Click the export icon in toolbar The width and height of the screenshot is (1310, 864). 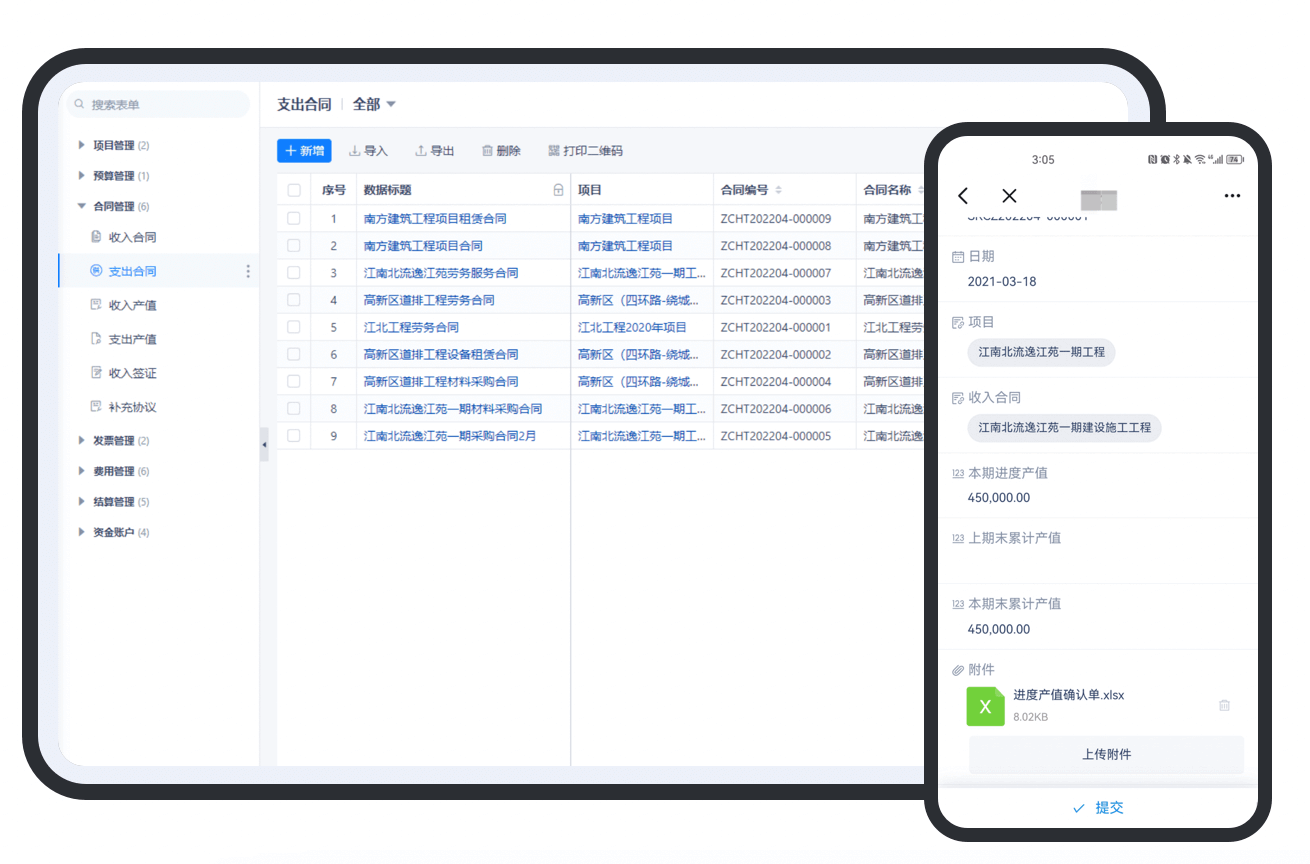tap(421, 151)
